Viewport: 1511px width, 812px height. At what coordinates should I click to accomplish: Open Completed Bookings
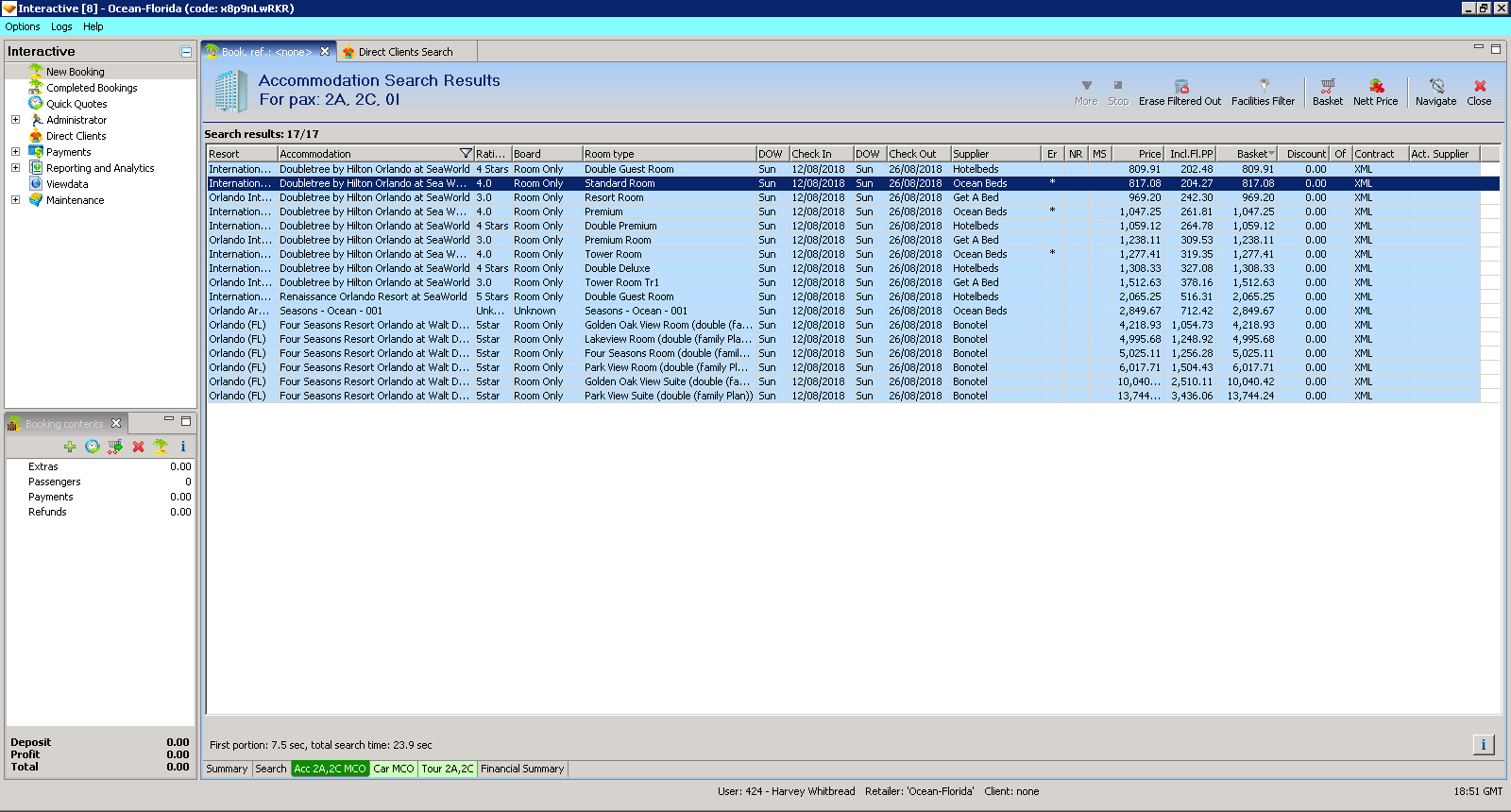tap(92, 88)
